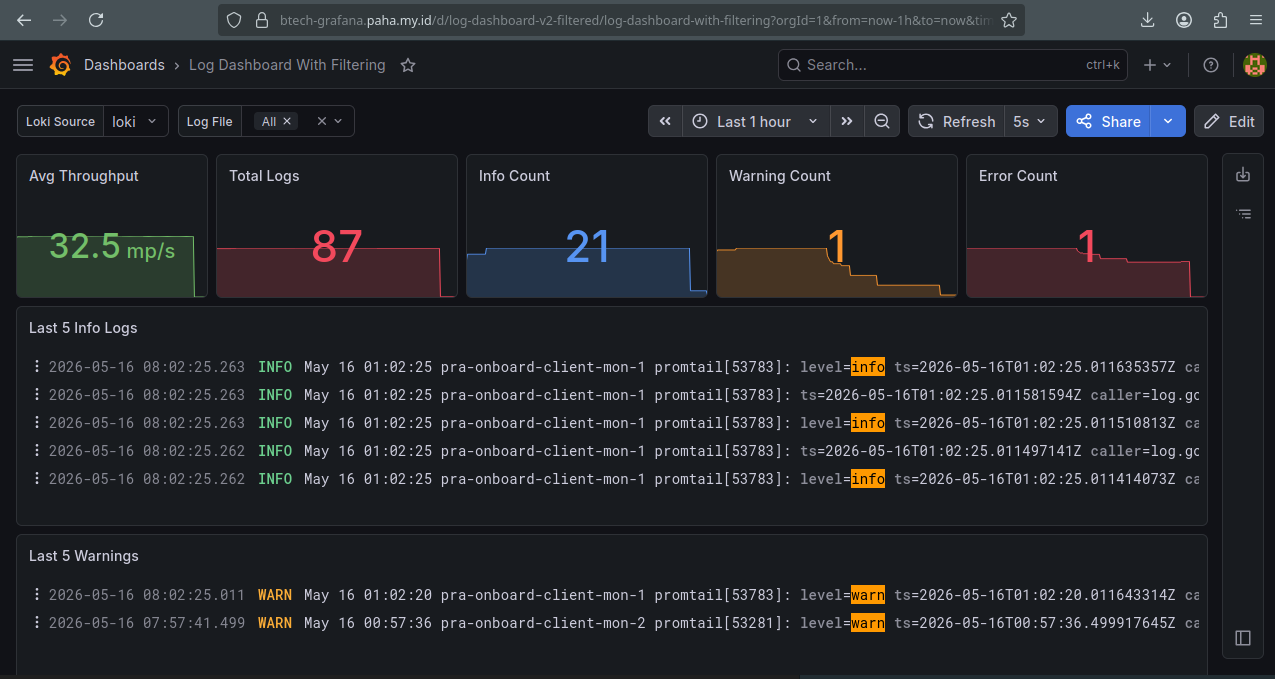Viewport: 1275px width, 679px height.
Task: Open the Grafana logo home
Action: pos(60,65)
